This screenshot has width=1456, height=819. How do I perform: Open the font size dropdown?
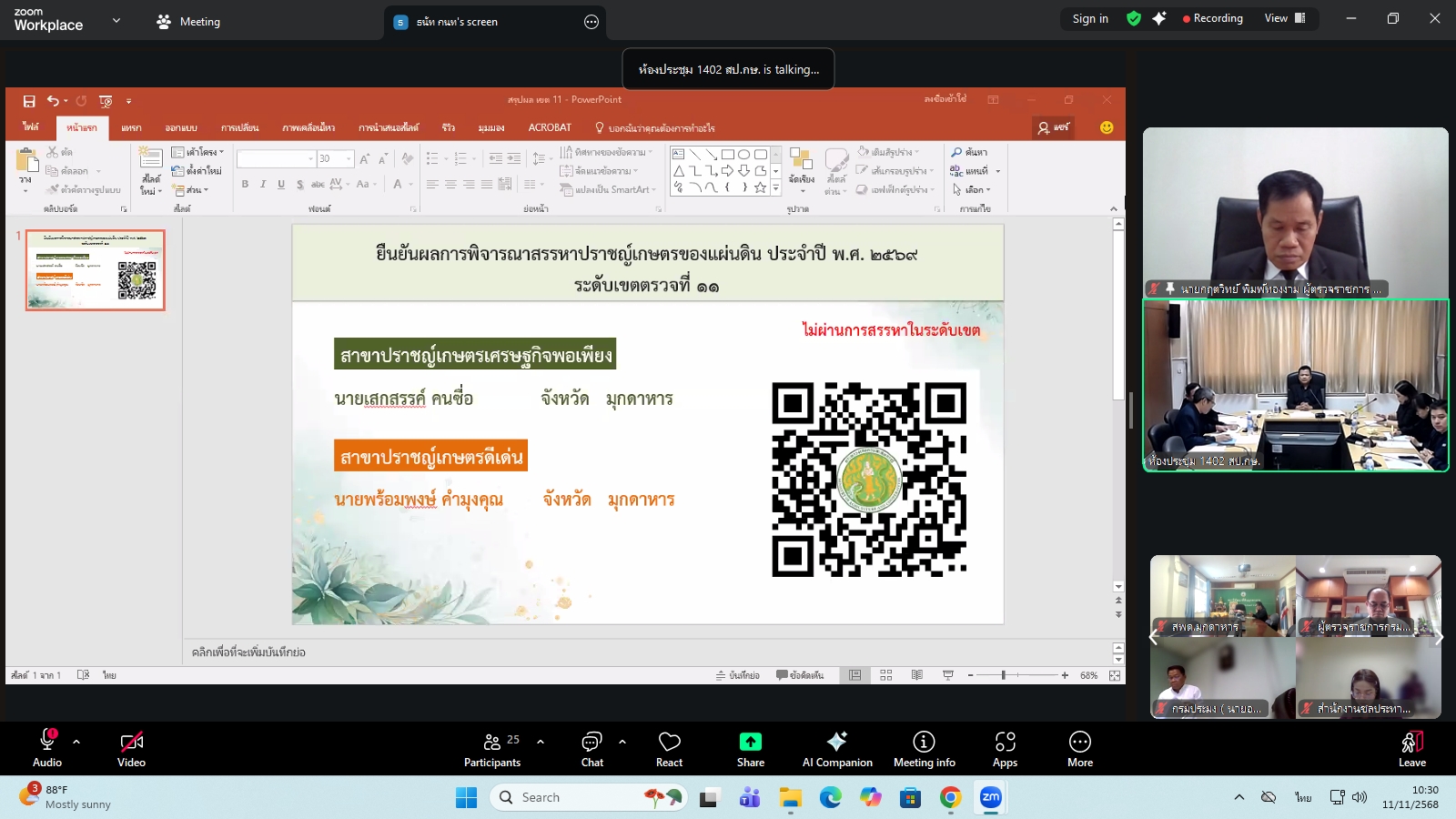tap(349, 158)
